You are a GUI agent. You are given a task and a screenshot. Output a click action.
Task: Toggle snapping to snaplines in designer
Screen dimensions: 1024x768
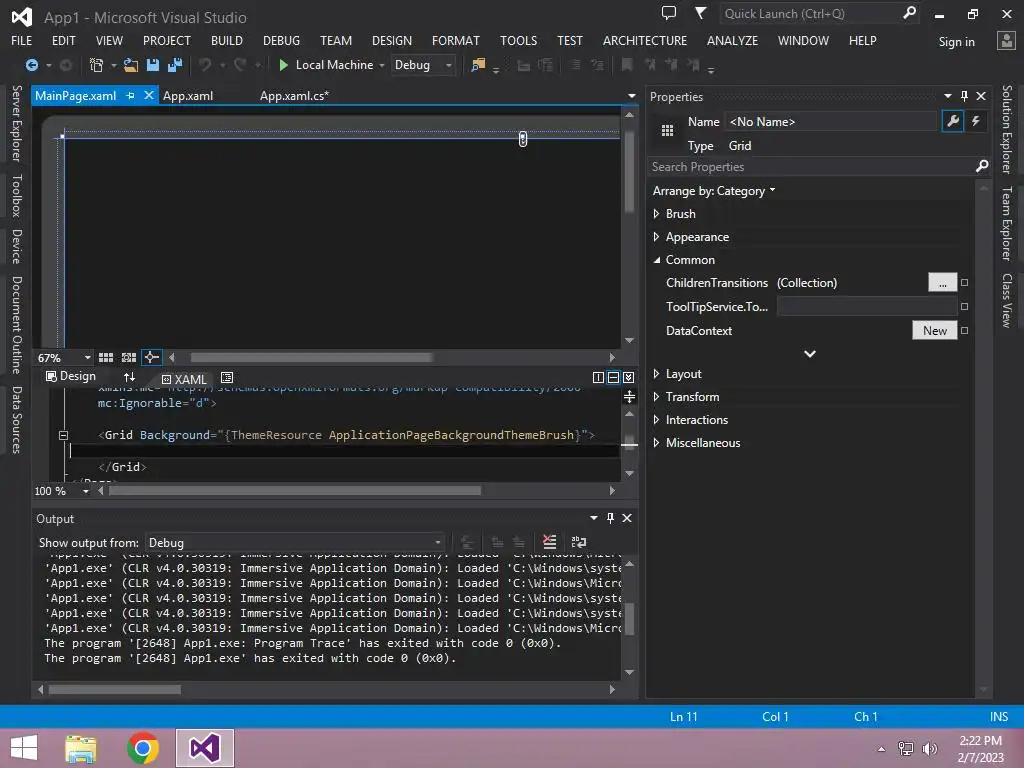(x=151, y=357)
